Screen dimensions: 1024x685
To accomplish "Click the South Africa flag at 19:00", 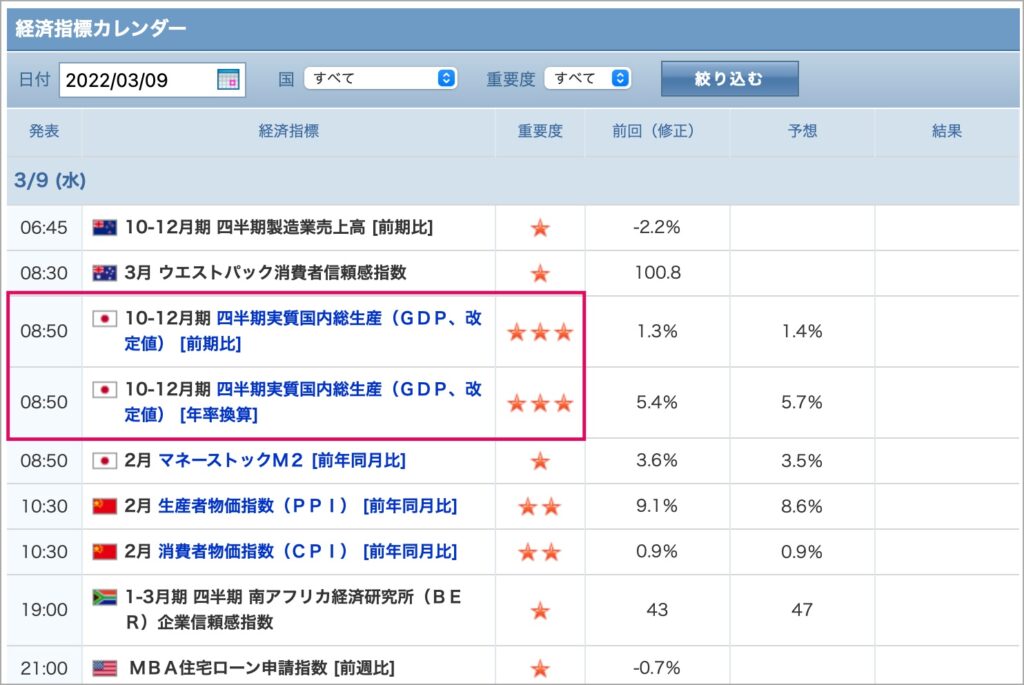I will (x=104, y=597).
